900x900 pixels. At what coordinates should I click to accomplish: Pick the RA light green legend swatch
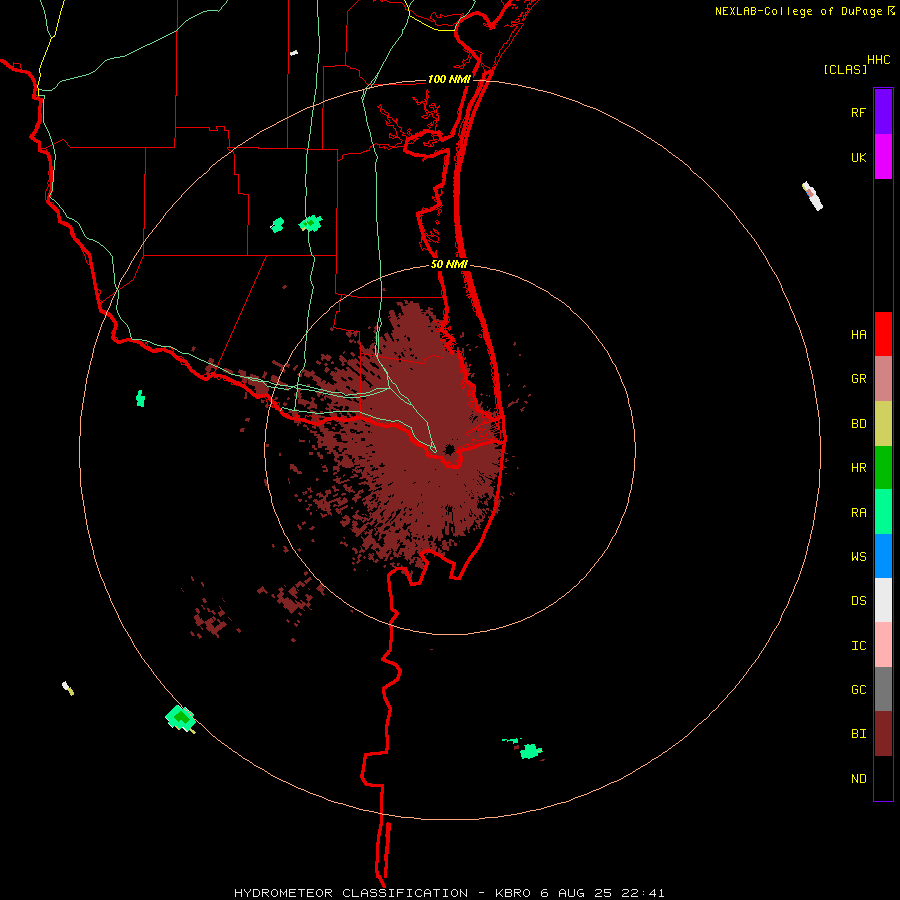pyautogui.click(x=883, y=512)
